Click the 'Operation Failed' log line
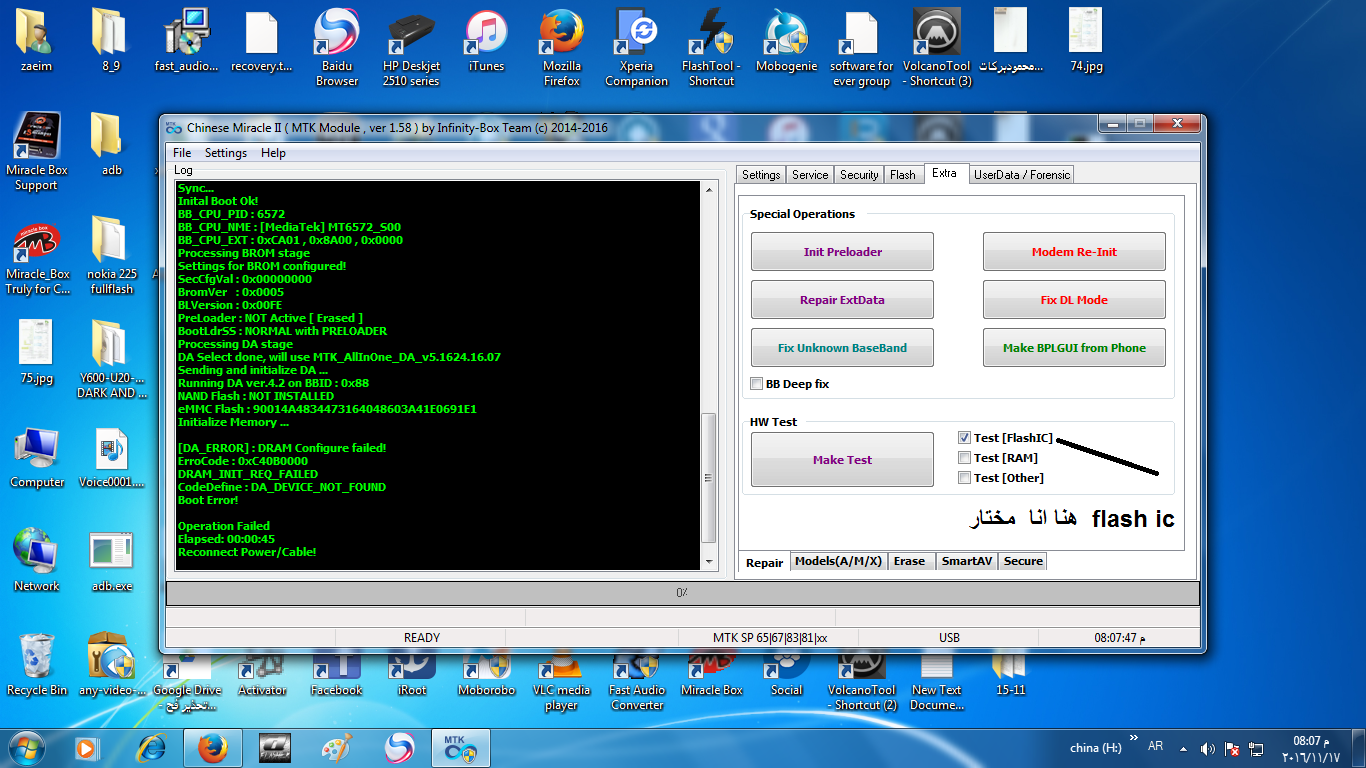1366x768 pixels. tap(224, 526)
